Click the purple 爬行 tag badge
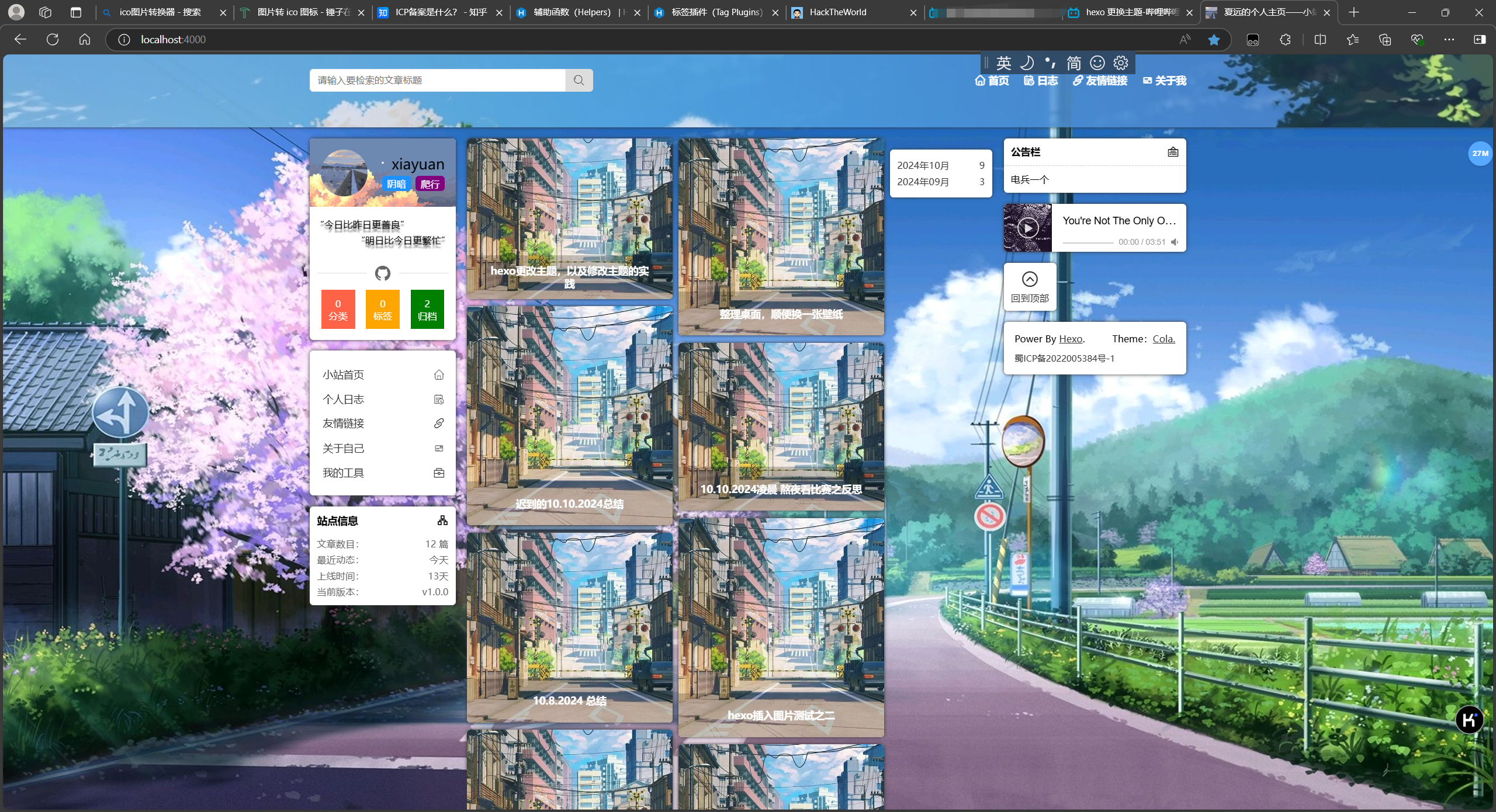Image resolution: width=1496 pixels, height=812 pixels. coord(430,184)
